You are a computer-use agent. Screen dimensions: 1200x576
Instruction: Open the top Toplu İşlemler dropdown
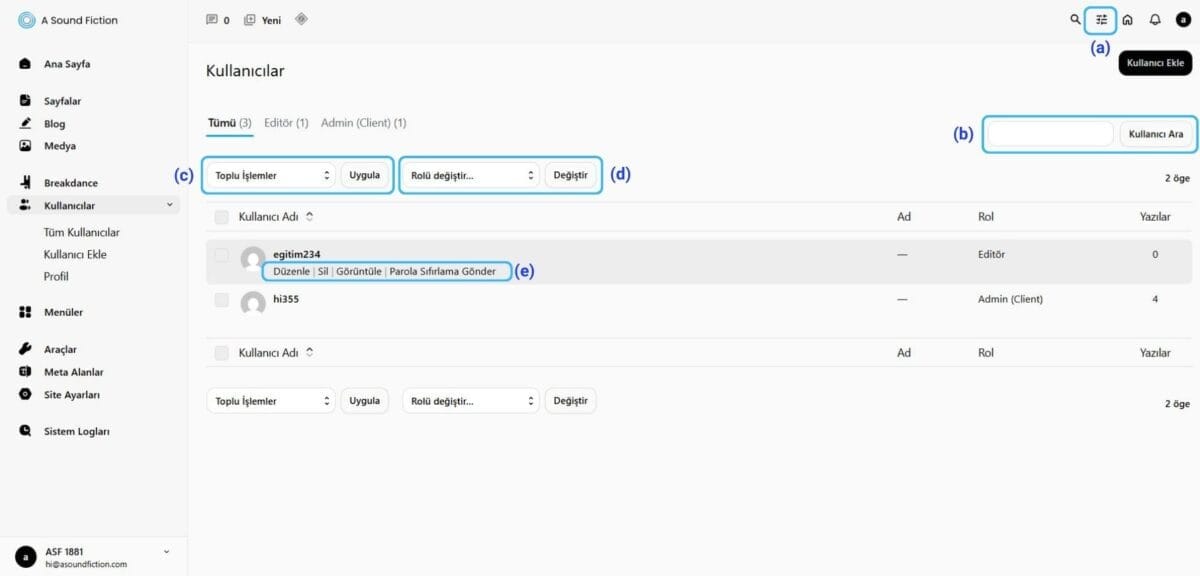[x=272, y=175]
